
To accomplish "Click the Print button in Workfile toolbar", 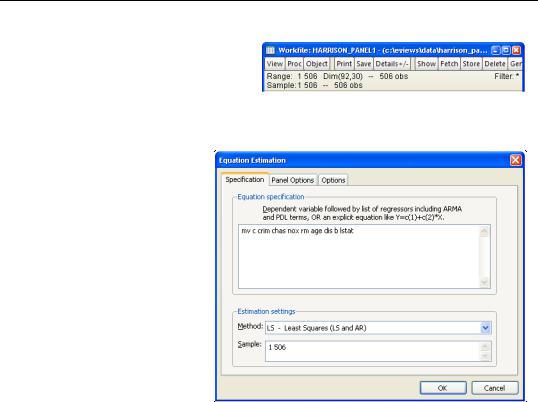I will [x=344, y=64].
